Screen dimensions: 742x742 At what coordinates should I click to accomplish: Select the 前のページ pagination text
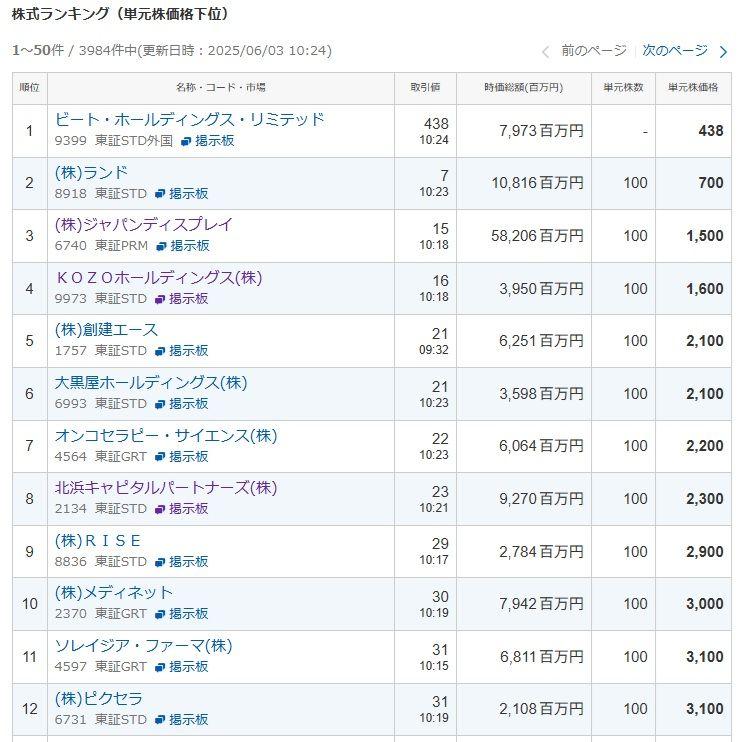[593, 50]
